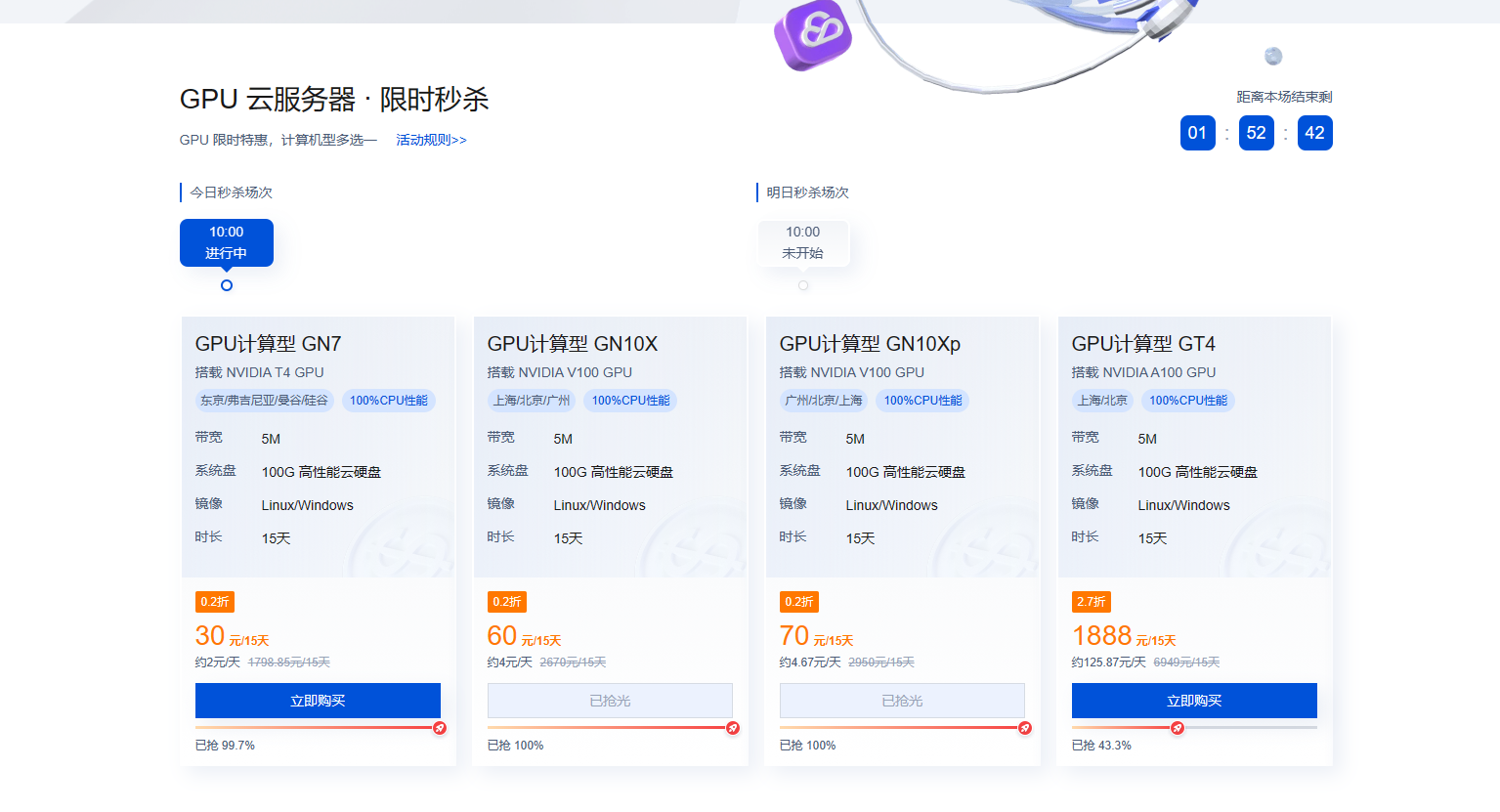Viewport: 1500px width, 812px height.
Task: Click the 1888 元/15天 price
Action: click(x=1124, y=636)
